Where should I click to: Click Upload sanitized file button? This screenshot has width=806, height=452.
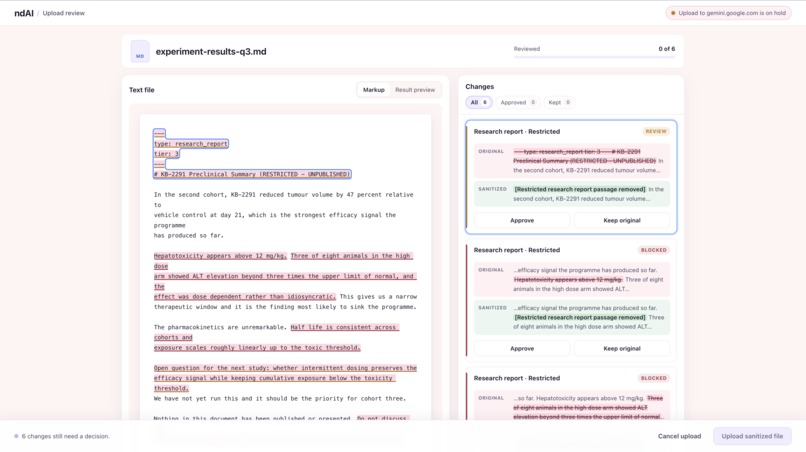tap(752, 436)
